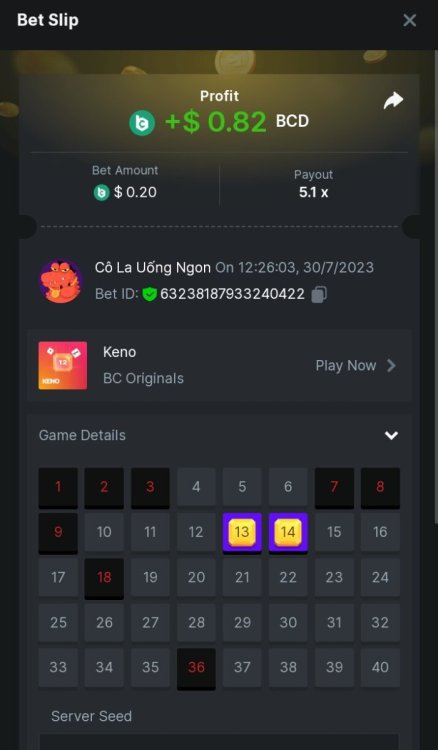Viewport: 438px width, 750px height.
Task: Select number tile 40 on the grid
Action: coord(380,668)
